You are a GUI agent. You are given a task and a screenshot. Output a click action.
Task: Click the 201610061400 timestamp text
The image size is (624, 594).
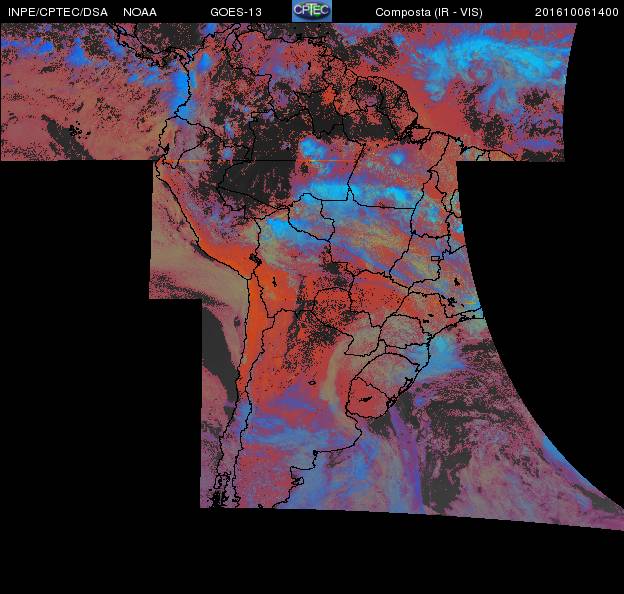(577, 12)
